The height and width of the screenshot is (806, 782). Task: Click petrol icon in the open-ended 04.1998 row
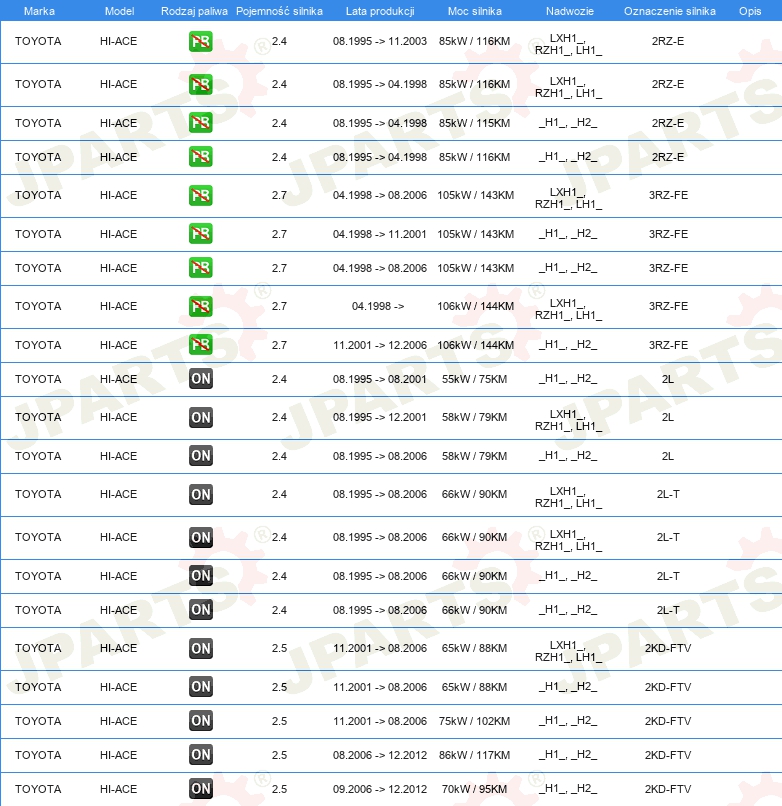(x=200, y=306)
